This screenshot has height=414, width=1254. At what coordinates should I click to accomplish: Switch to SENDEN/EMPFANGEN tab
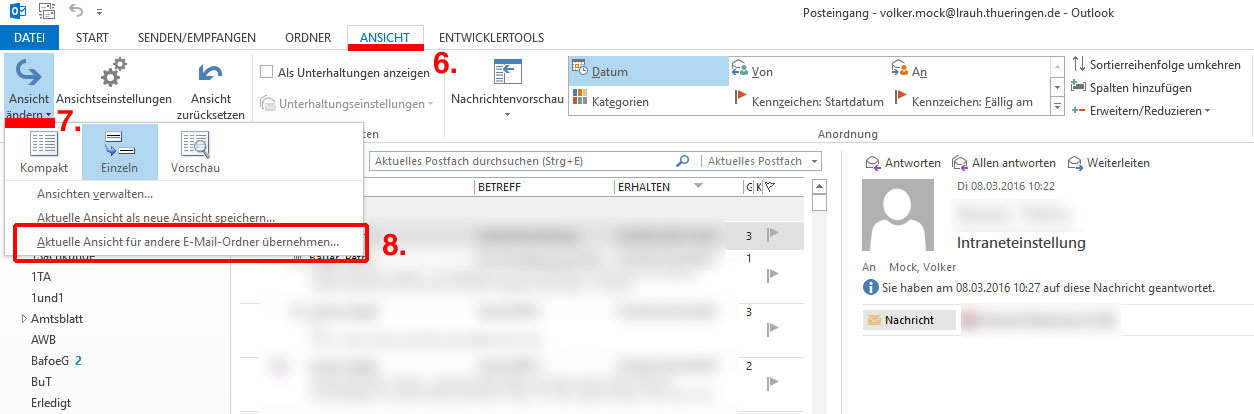point(196,38)
